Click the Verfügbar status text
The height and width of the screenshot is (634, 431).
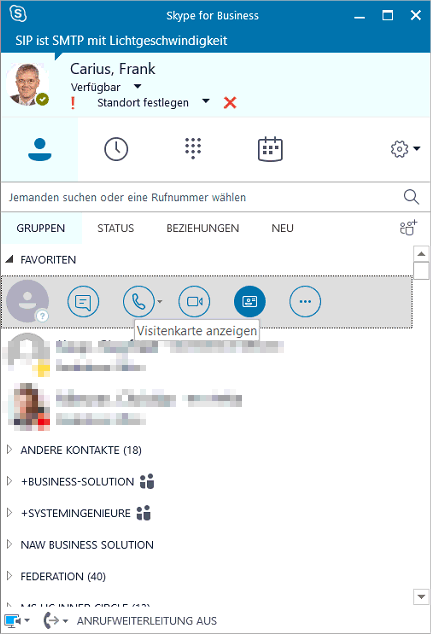coord(96,87)
